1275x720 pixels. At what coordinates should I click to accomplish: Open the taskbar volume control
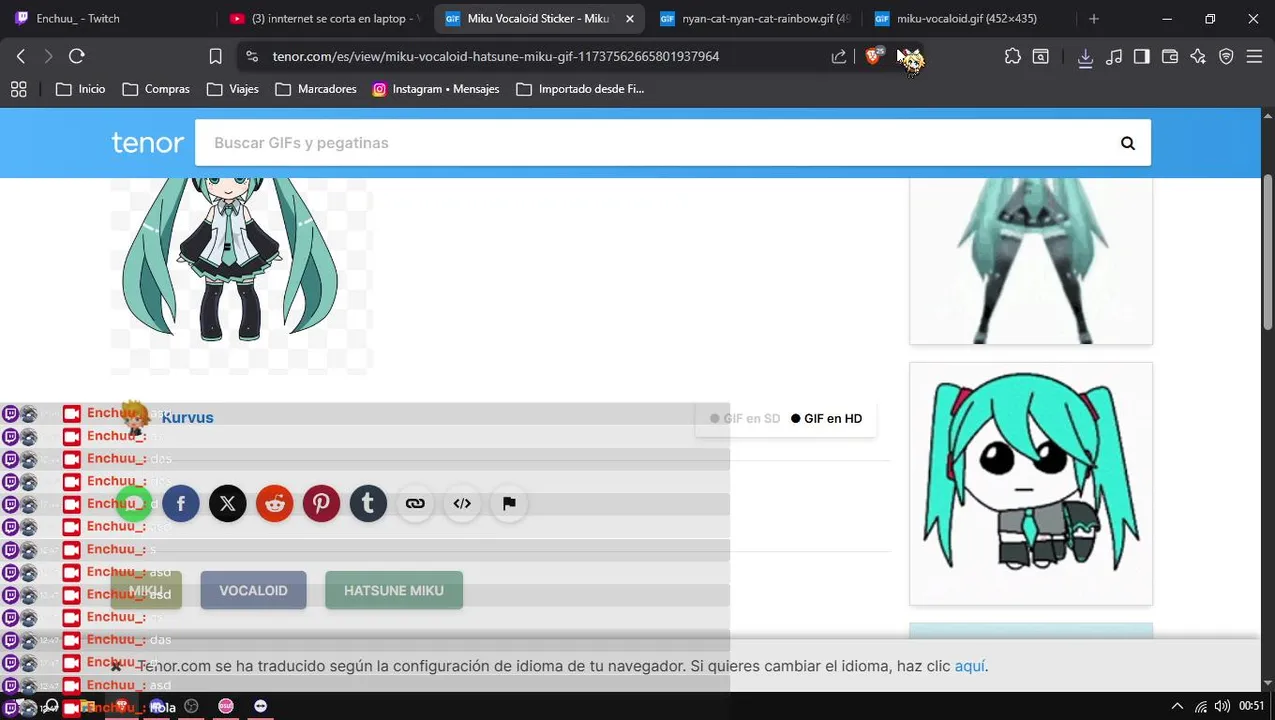pyautogui.click(x=1222, y=706)
